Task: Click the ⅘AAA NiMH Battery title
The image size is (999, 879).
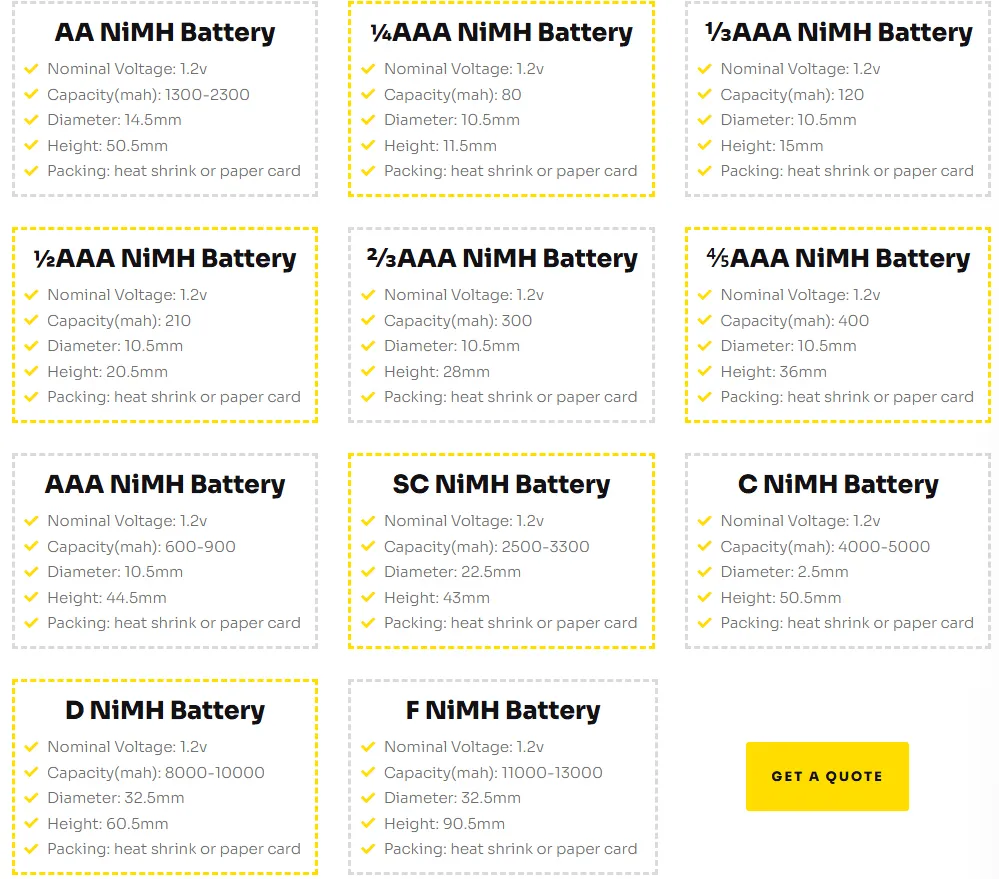Action: click(837, 259)
